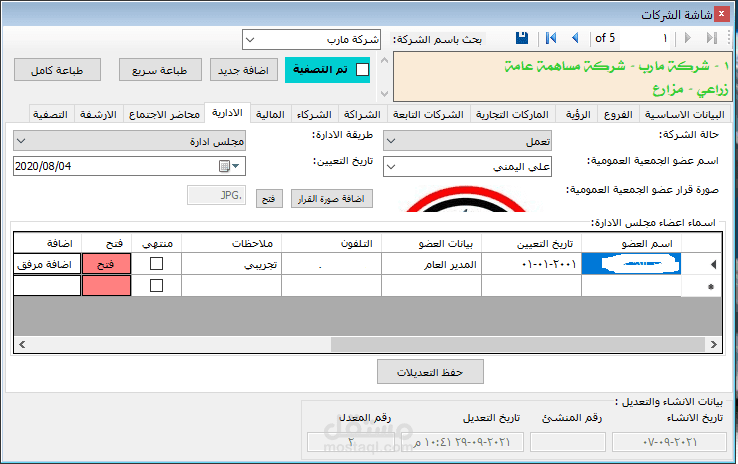
Task: Save changes with حفظ التعديلات button
Action: point(430,372)
